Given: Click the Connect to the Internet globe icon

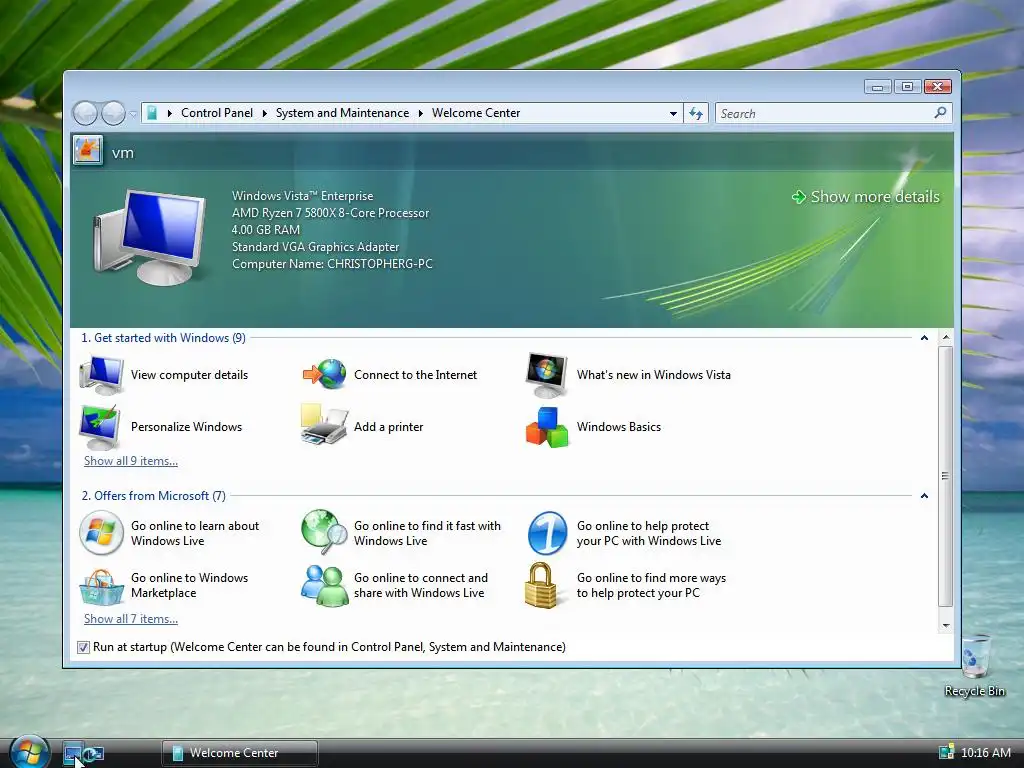Looking at the screenshot, I should [x=325, y=375].
